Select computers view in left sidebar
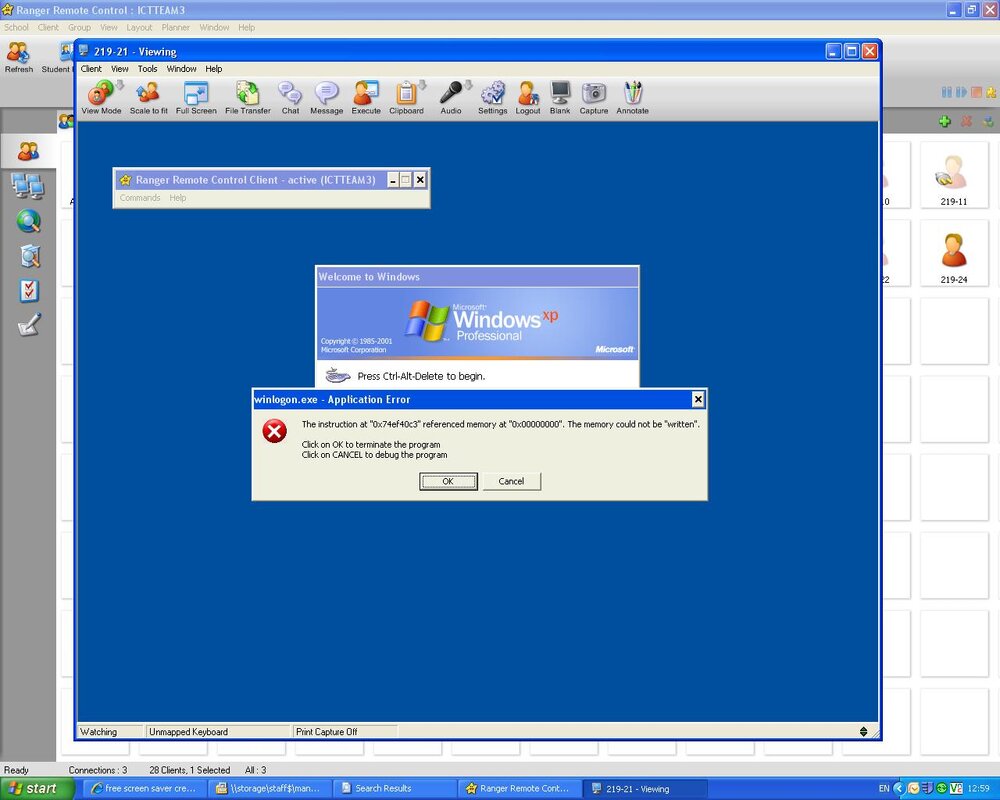The width and height of the screenshot is (1000, 800). (x=27, y=186)
